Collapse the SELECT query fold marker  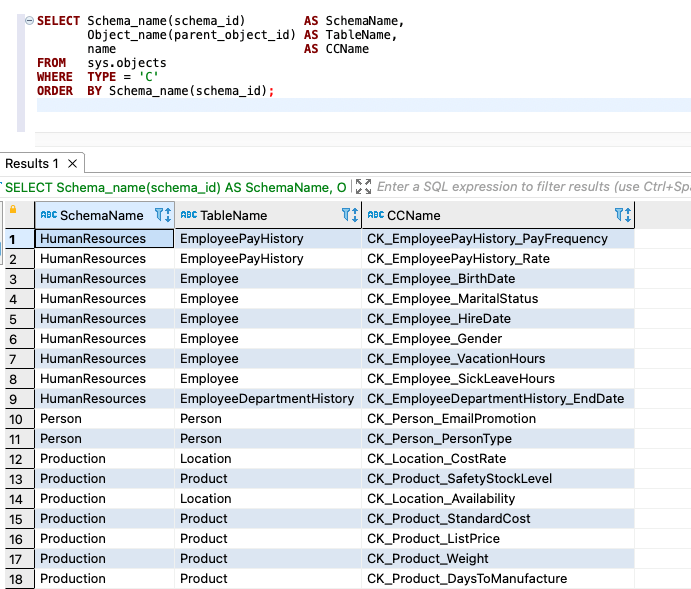pyautogui.click(x=30, y=20)
